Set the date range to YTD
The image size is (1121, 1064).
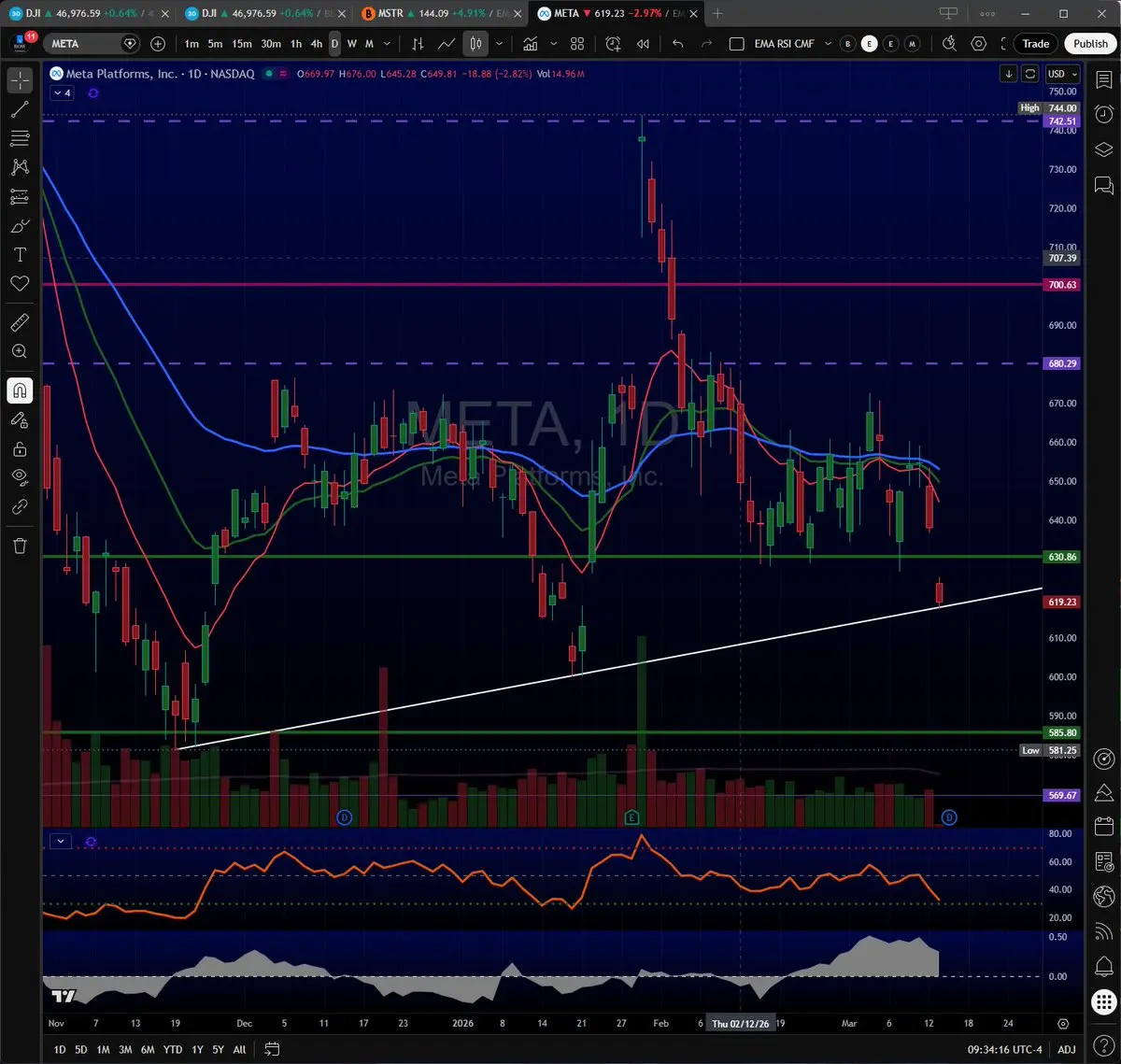[x=172, y=1049]
